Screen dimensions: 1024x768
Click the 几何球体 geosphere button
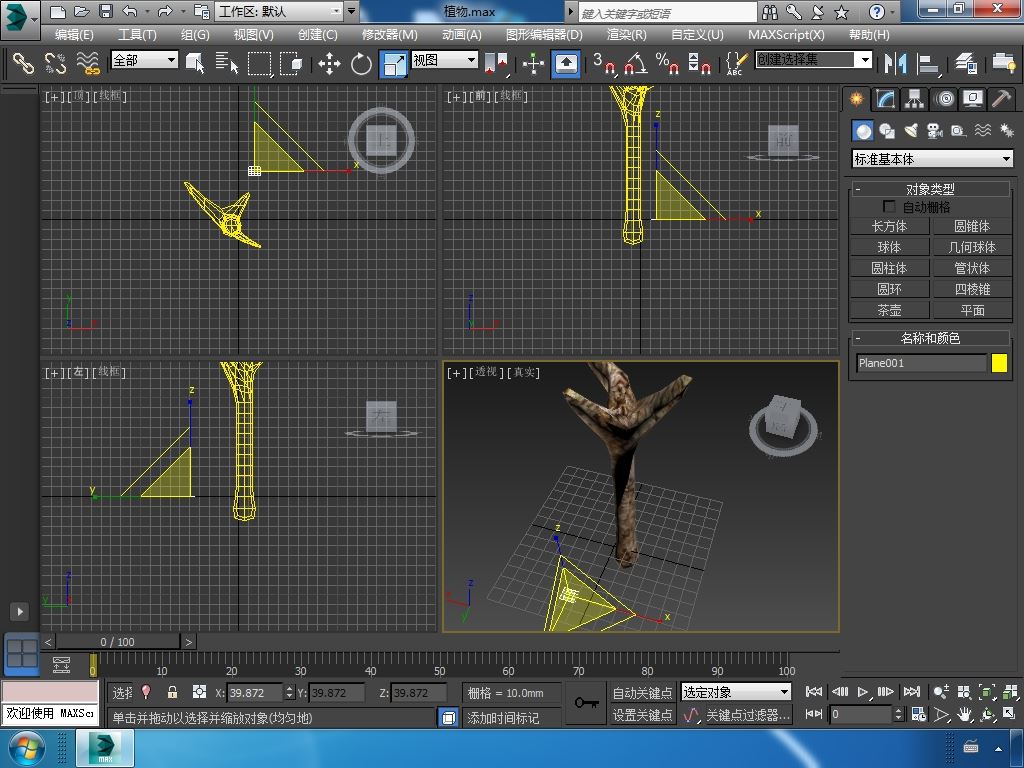pyautogui.click(x=972, y=248)
